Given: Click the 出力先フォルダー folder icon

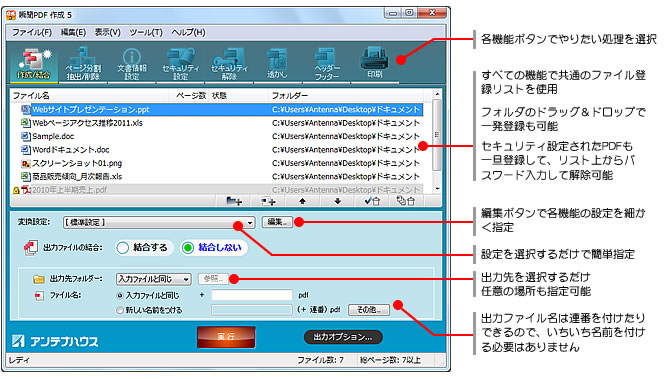Looking at the screenshot, I should click(38, 279).
